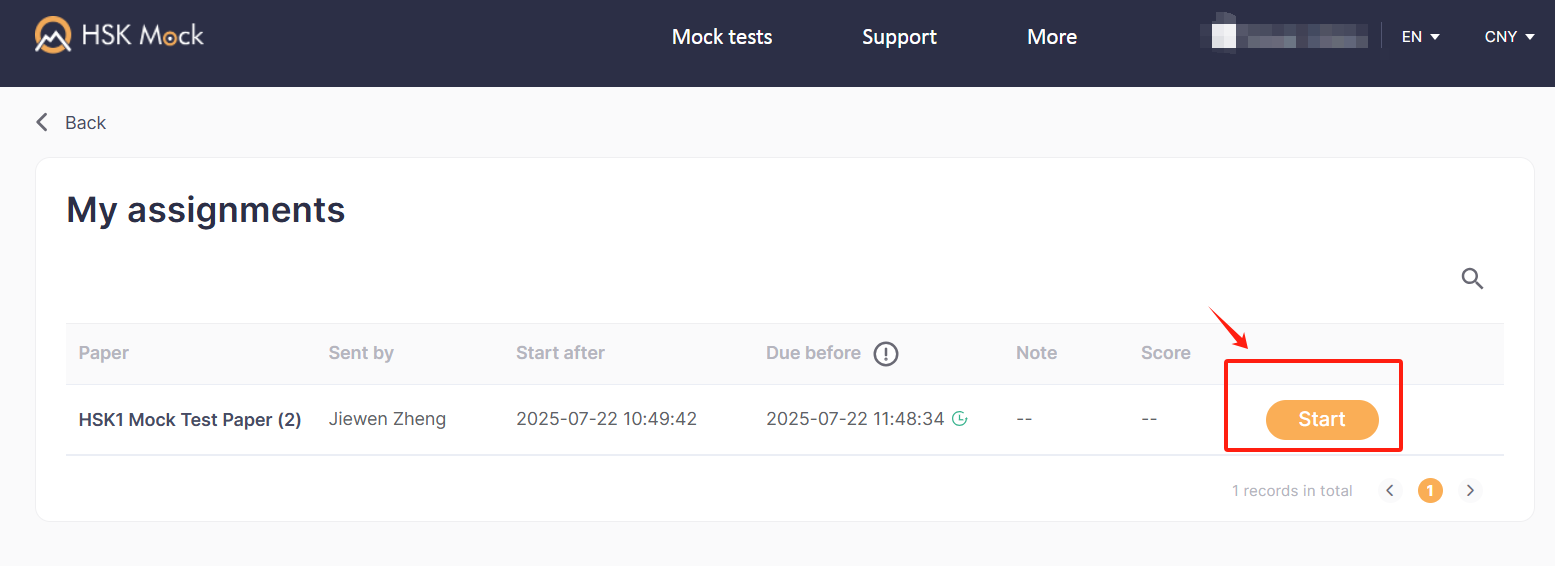Click the Paper column header
The image size is (1555, 566).
tap(104, 353)
